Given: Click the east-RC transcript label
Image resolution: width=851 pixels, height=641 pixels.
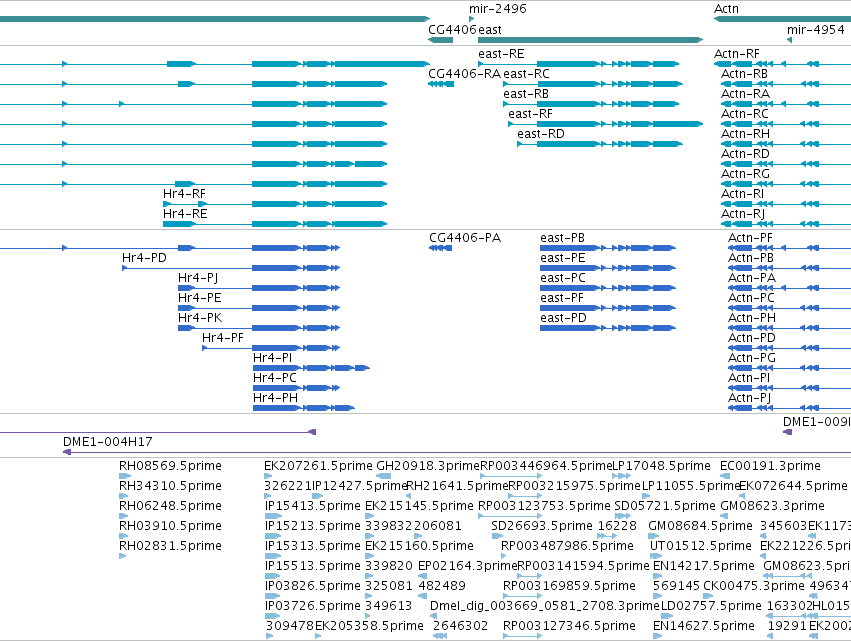Looking at the screenshot, I should (x=526, y=74).
